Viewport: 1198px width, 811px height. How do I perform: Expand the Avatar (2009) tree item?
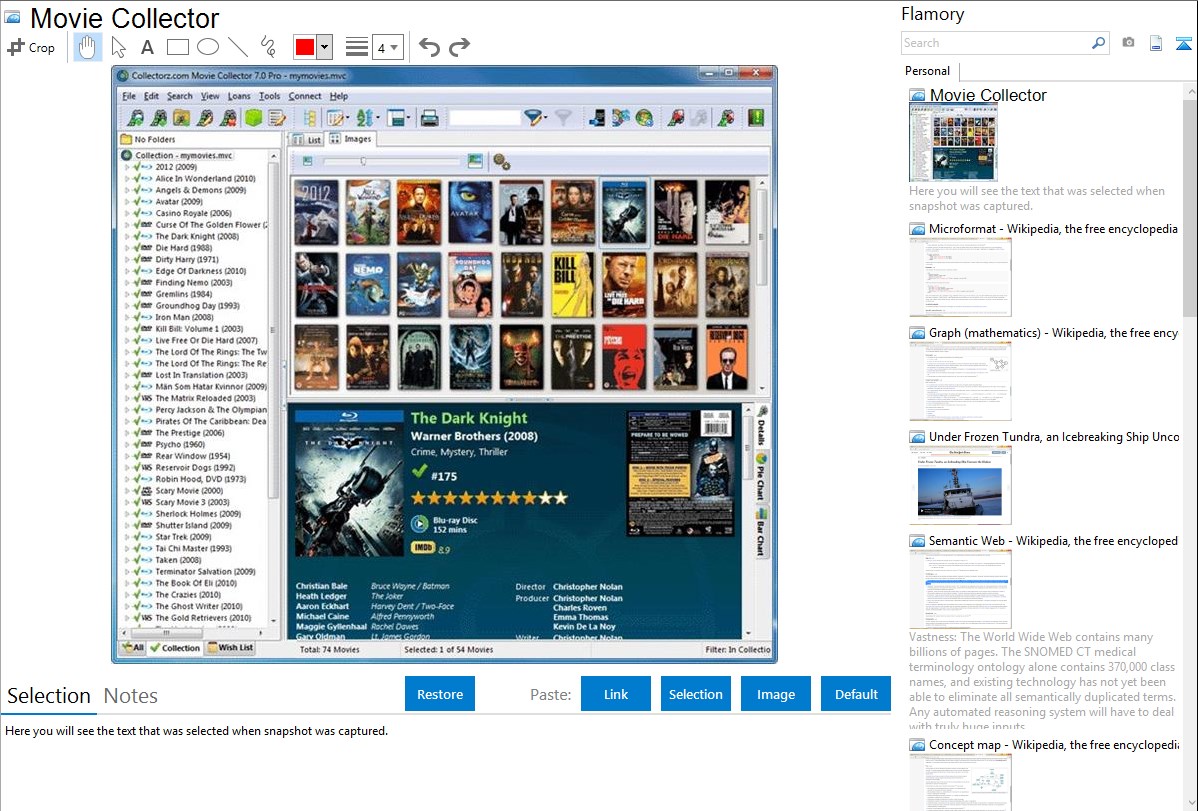(127, 202)
